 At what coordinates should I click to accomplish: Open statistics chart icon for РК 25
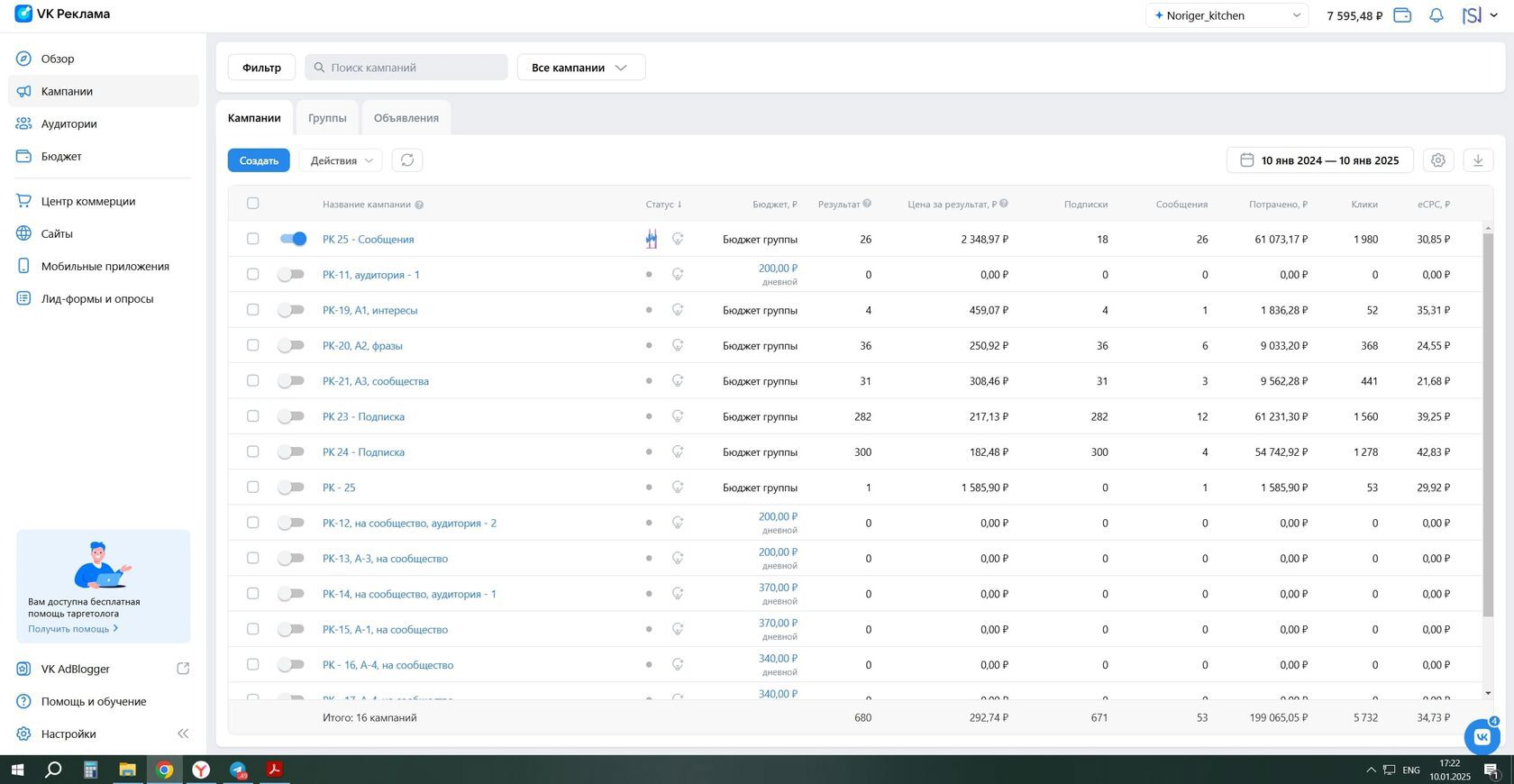click(651, 239)
